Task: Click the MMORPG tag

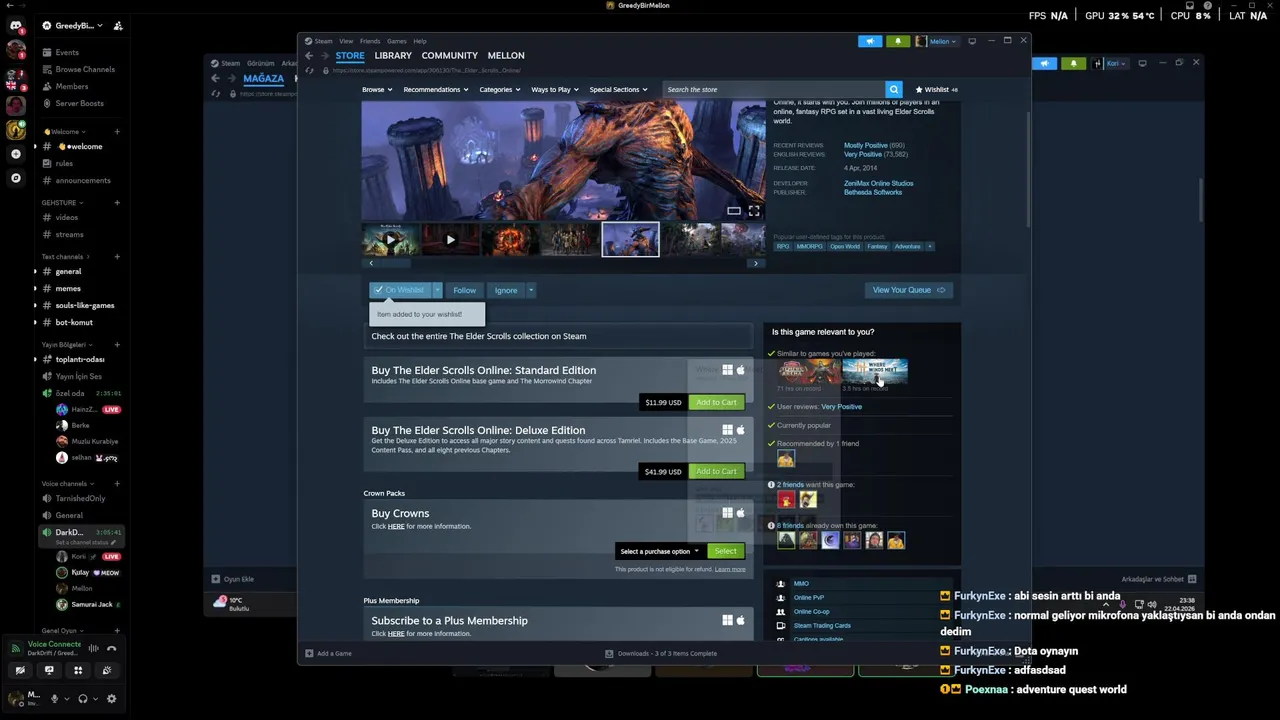Action: (810, 246)
